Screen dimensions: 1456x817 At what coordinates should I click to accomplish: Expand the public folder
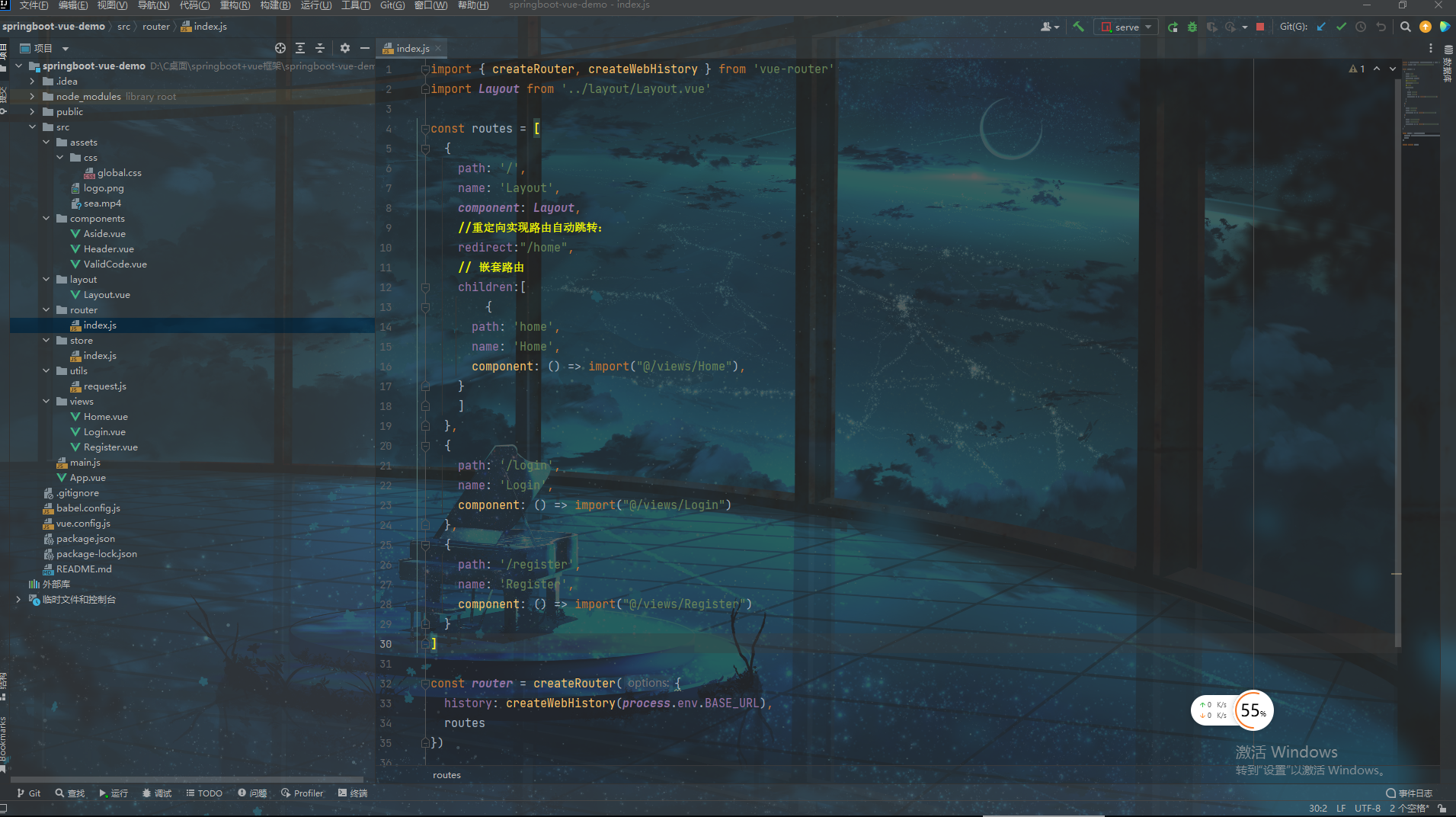32,112
